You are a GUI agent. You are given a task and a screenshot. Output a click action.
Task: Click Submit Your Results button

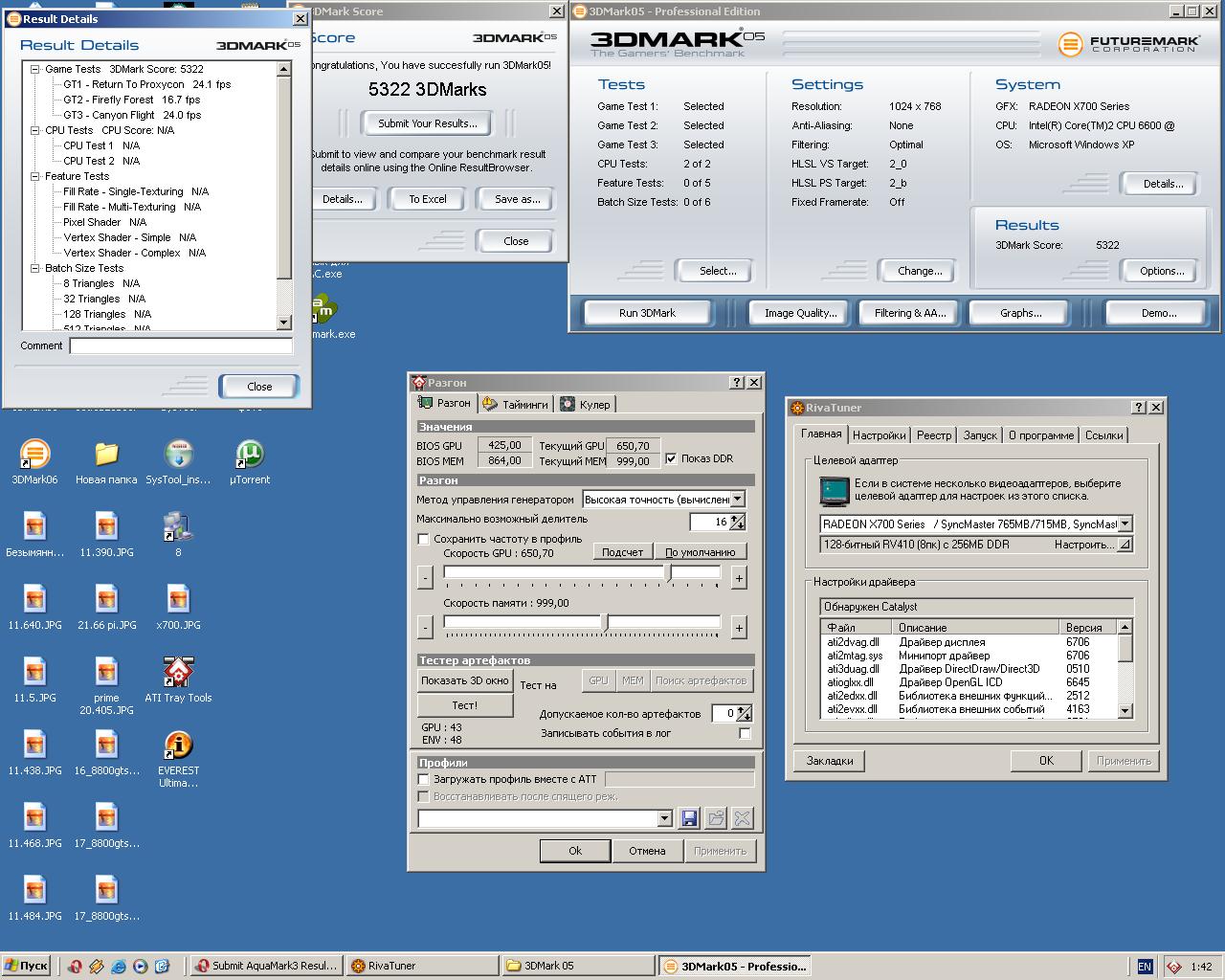pos(427,123)
